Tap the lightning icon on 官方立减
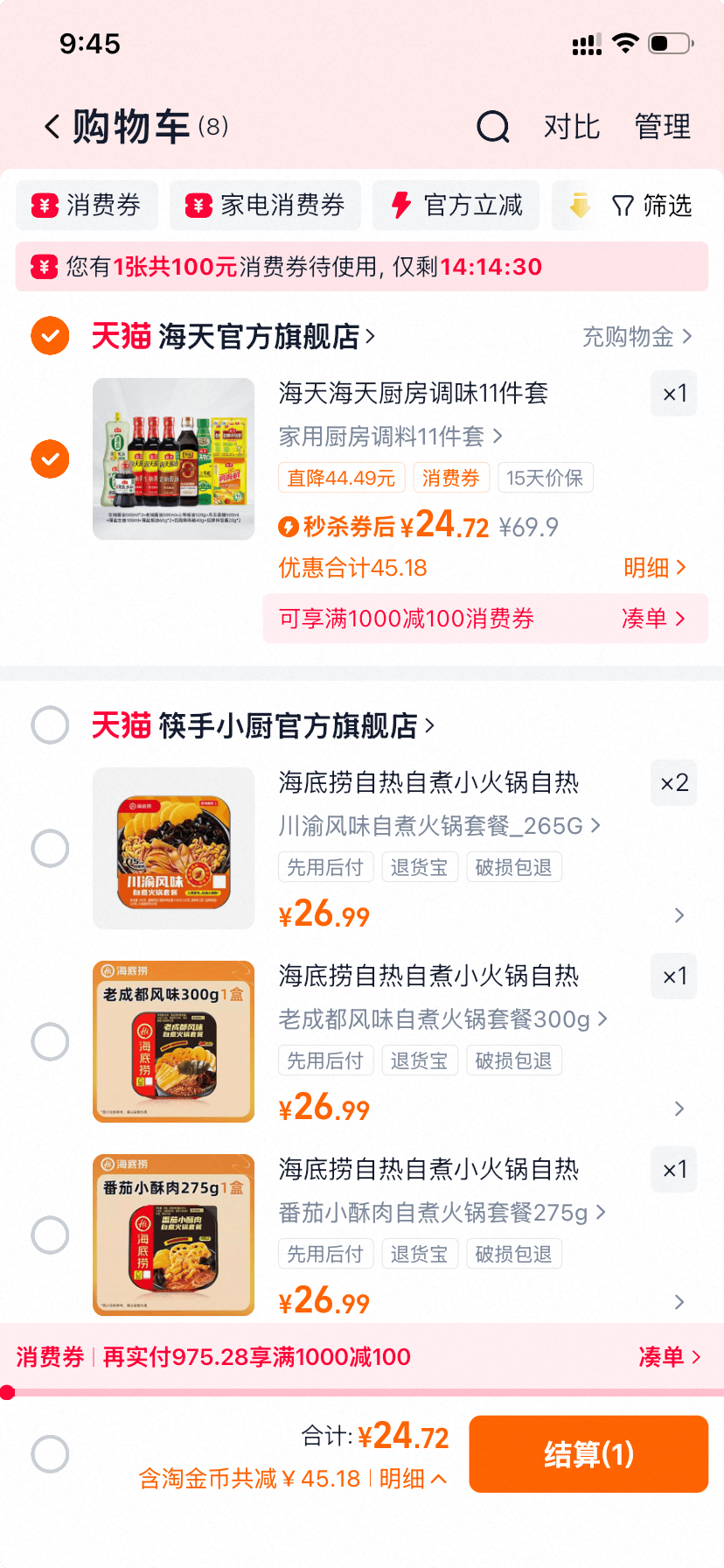Image resolution: width=724 pixels, height=1568 pixels. 401,206
